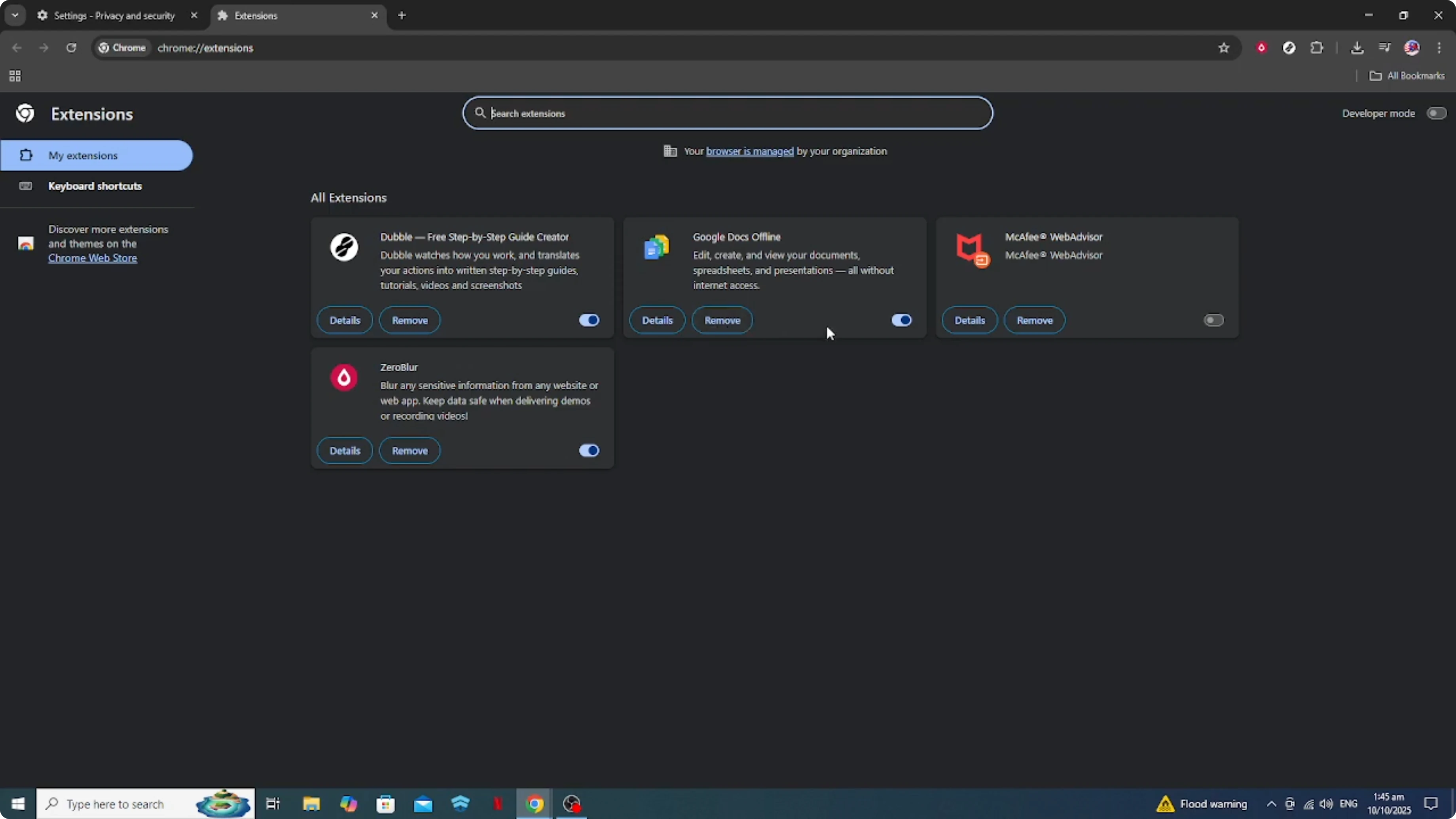The width and height of the screenshot is (1456, 819).
Task: Open the Chrome Web Store link
Action: (x=93, y=258)
